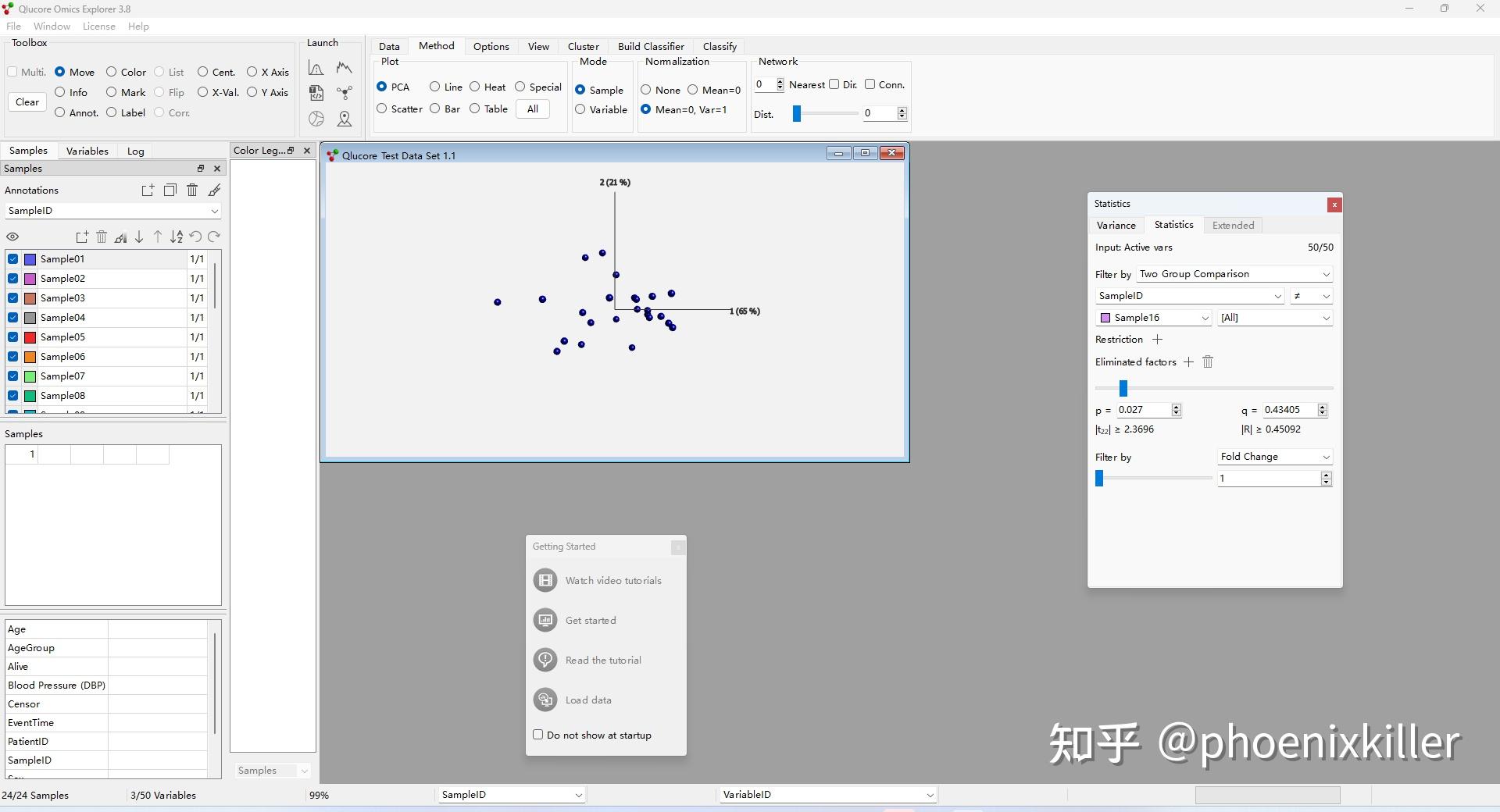Create a new annotation with the plus icon
Image resolution: width=1500 pixels, height=812 pixels.
click(x=148, y=190)
